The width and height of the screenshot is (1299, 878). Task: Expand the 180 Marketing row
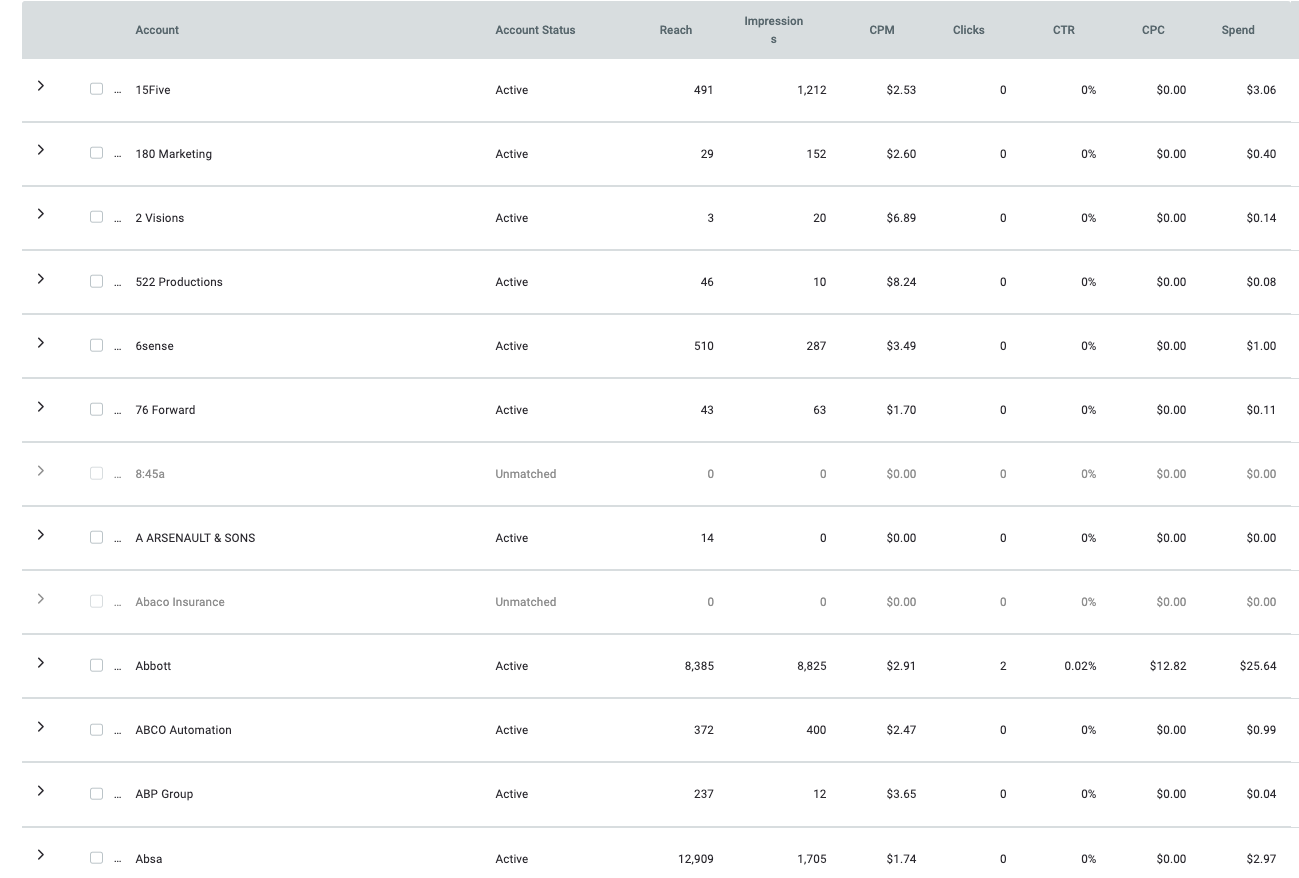[41, 150]
